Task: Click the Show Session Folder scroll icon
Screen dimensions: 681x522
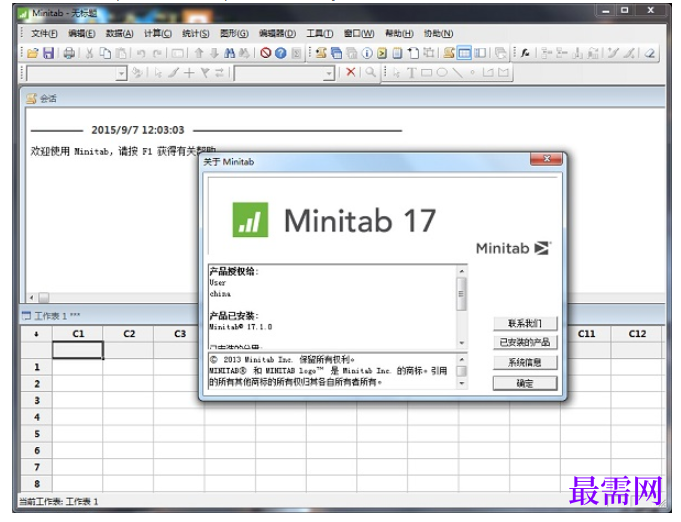Action: point(321,53)
